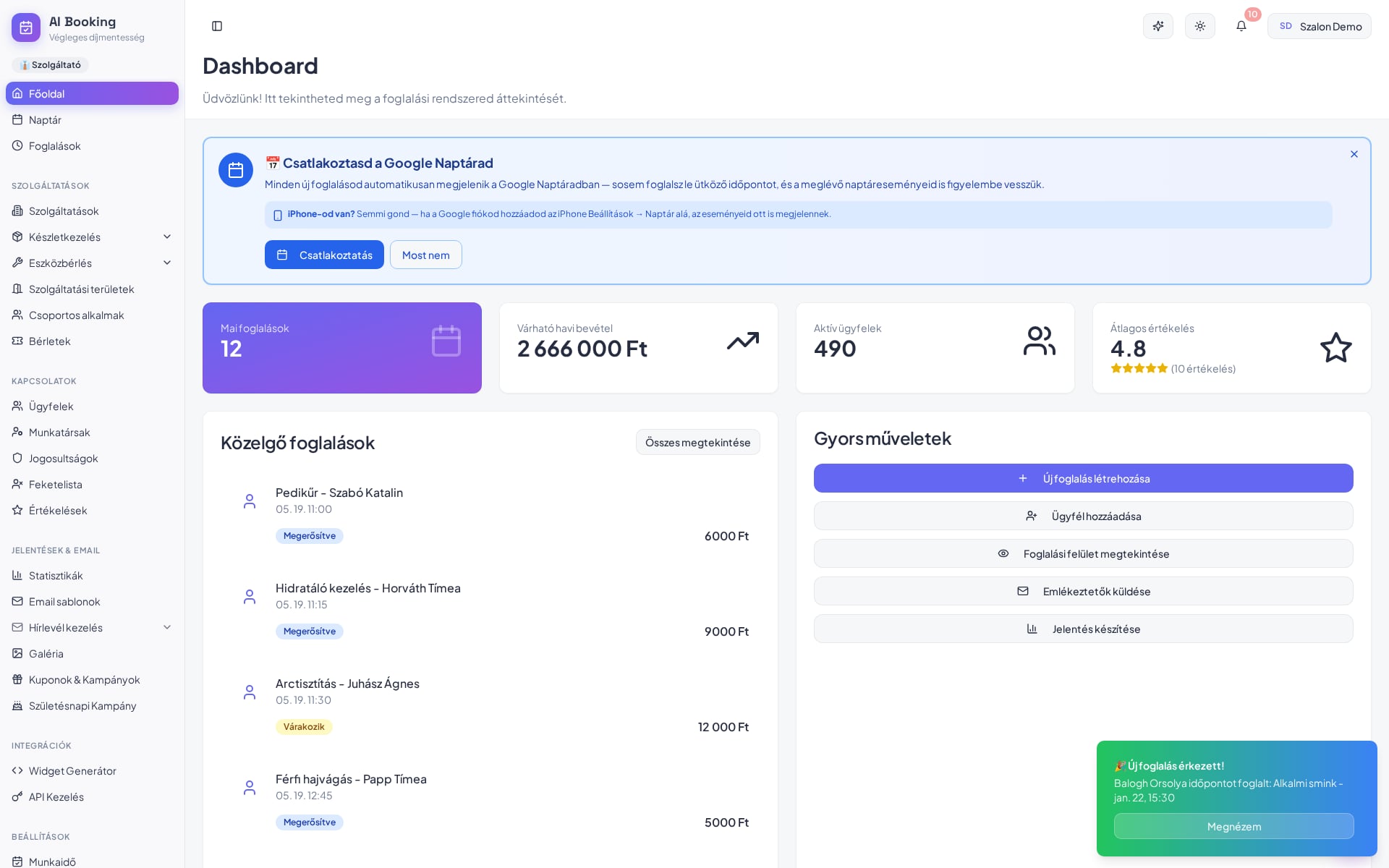The image size is (1389, 868).
Task: Open the AI sparkle assistant icon
Action: tap(1158, 26)
